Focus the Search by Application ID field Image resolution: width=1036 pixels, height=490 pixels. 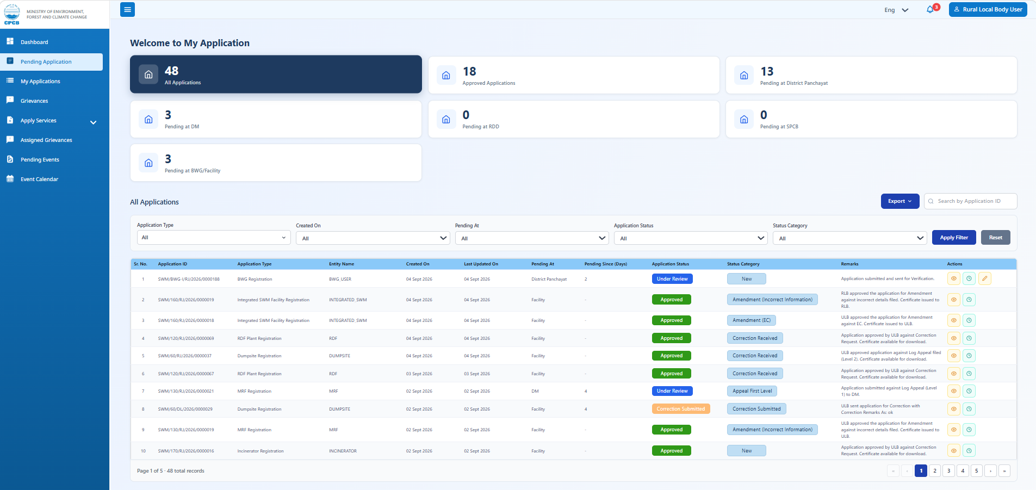971,201
